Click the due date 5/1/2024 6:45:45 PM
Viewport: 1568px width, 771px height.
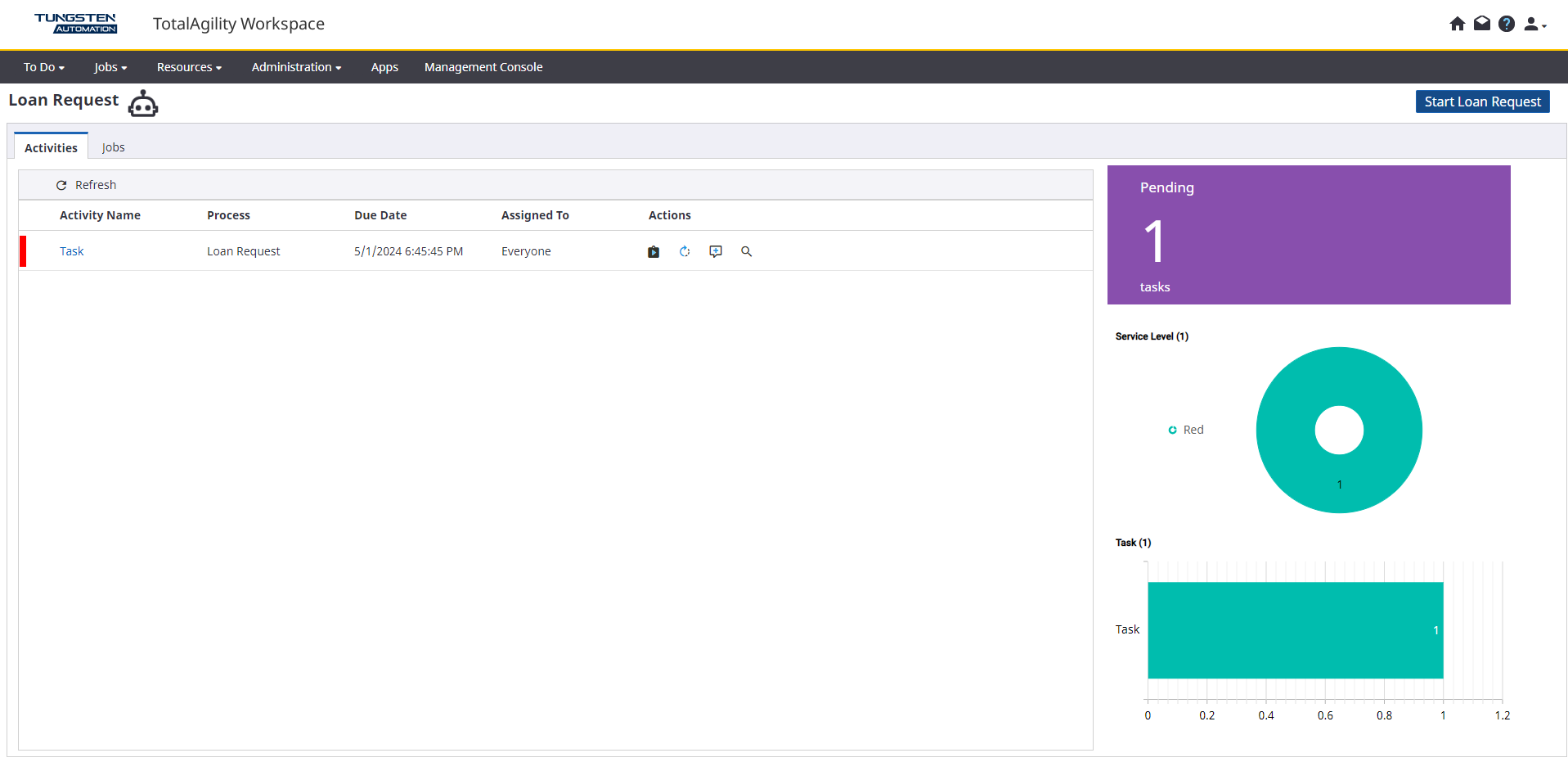coord(408,251)
